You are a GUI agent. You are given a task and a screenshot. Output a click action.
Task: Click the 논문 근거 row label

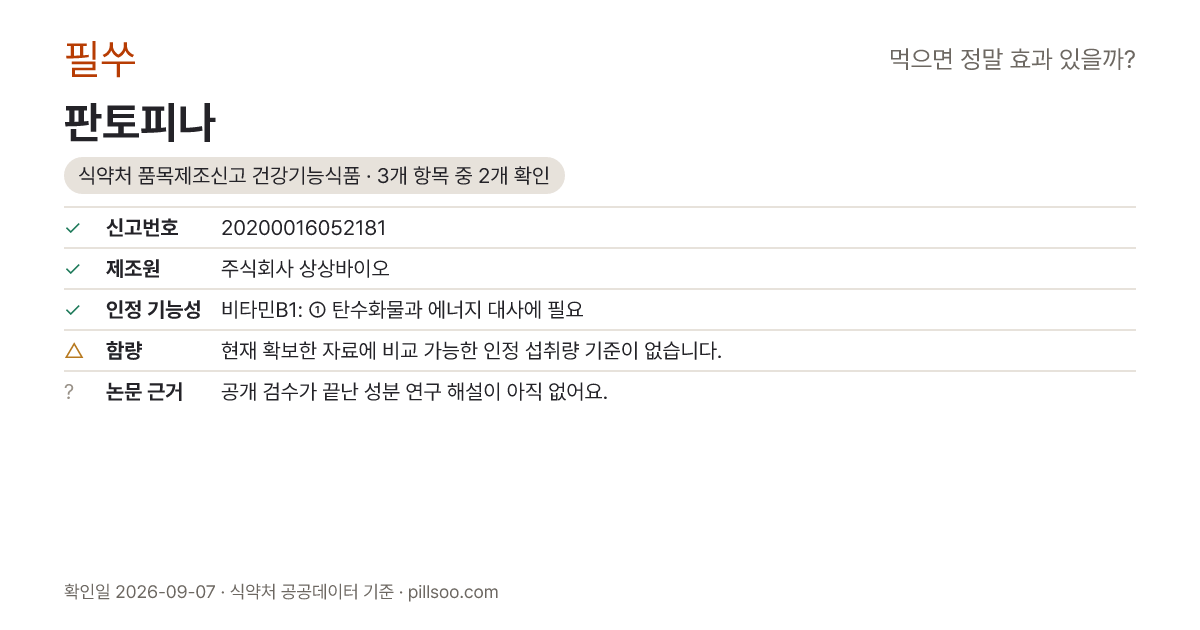pos(144,392)
